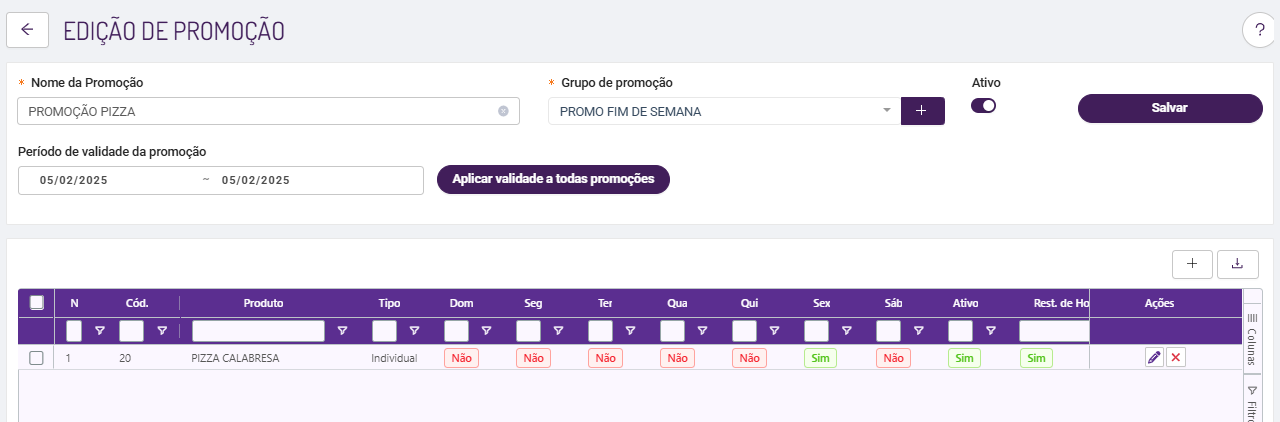Delete the PIZZA CALABRESA row
Screen dimensions: 1280x422
click(x=1176, y=358)
